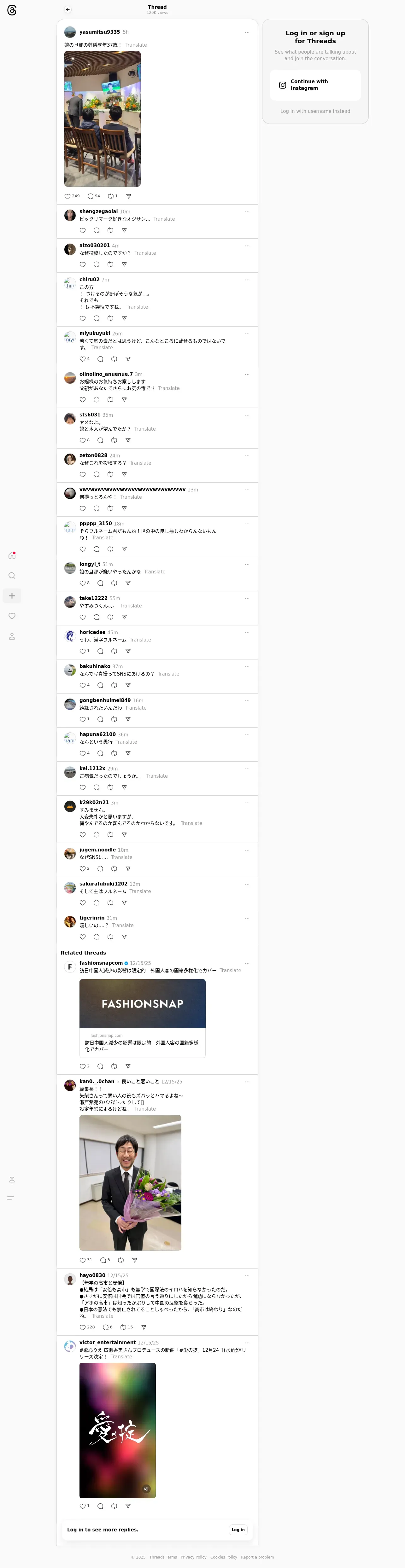Open the funeral photo in main post
The height and width of the screenshot is (1568, 405).
(102, 119)
